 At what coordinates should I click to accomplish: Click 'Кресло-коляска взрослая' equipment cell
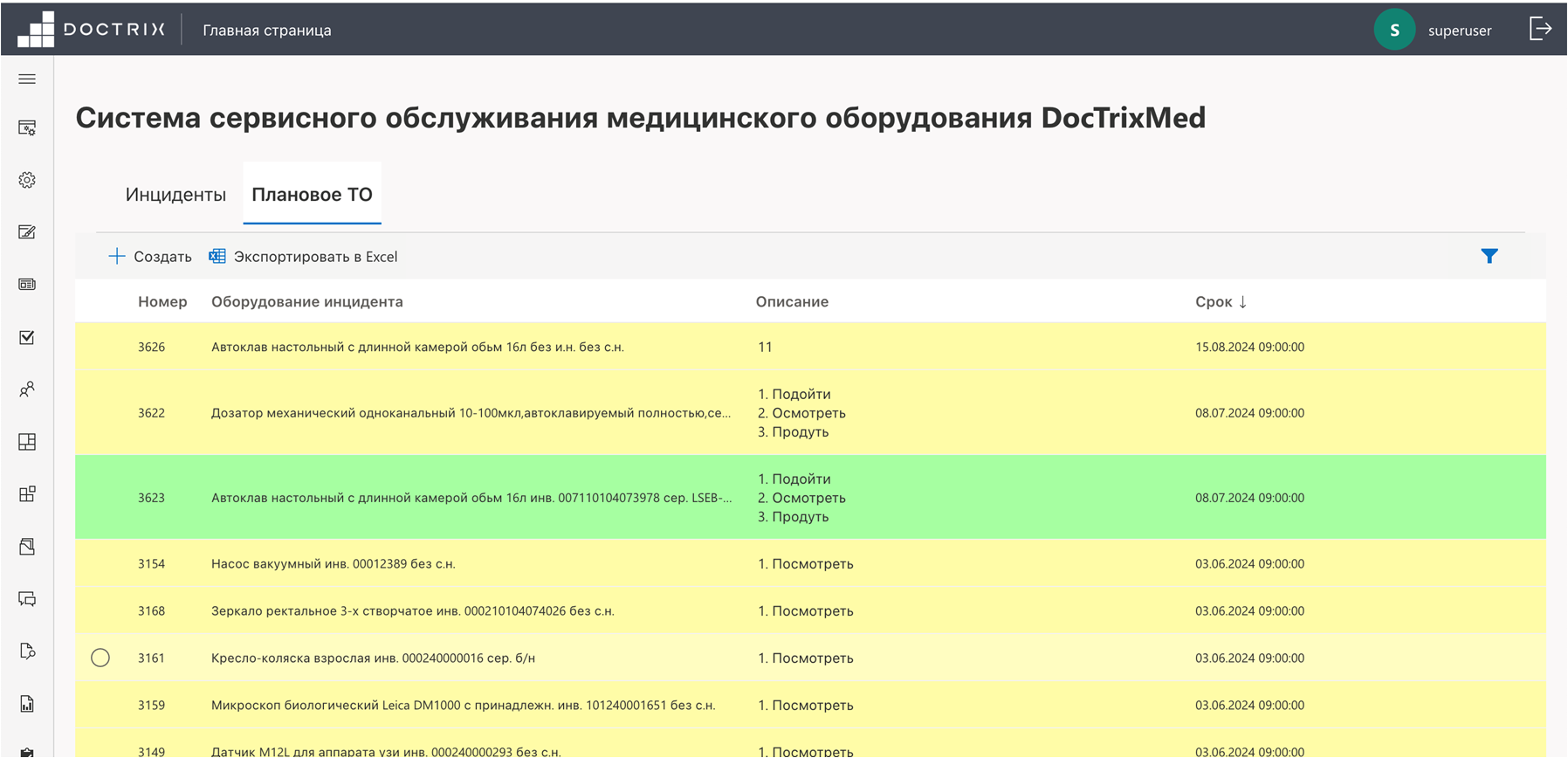point(374,658)
